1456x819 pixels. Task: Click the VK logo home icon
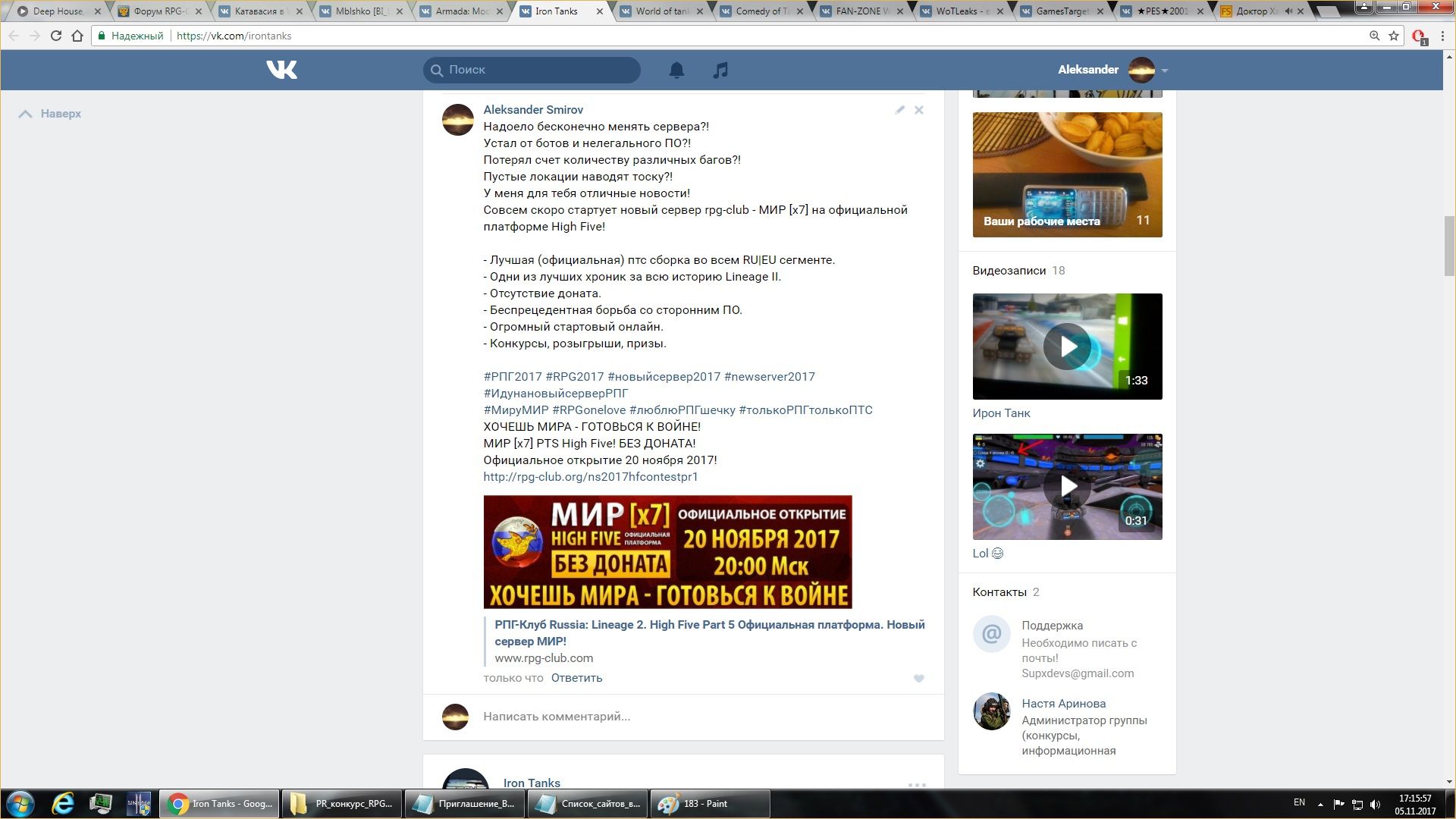281,70
